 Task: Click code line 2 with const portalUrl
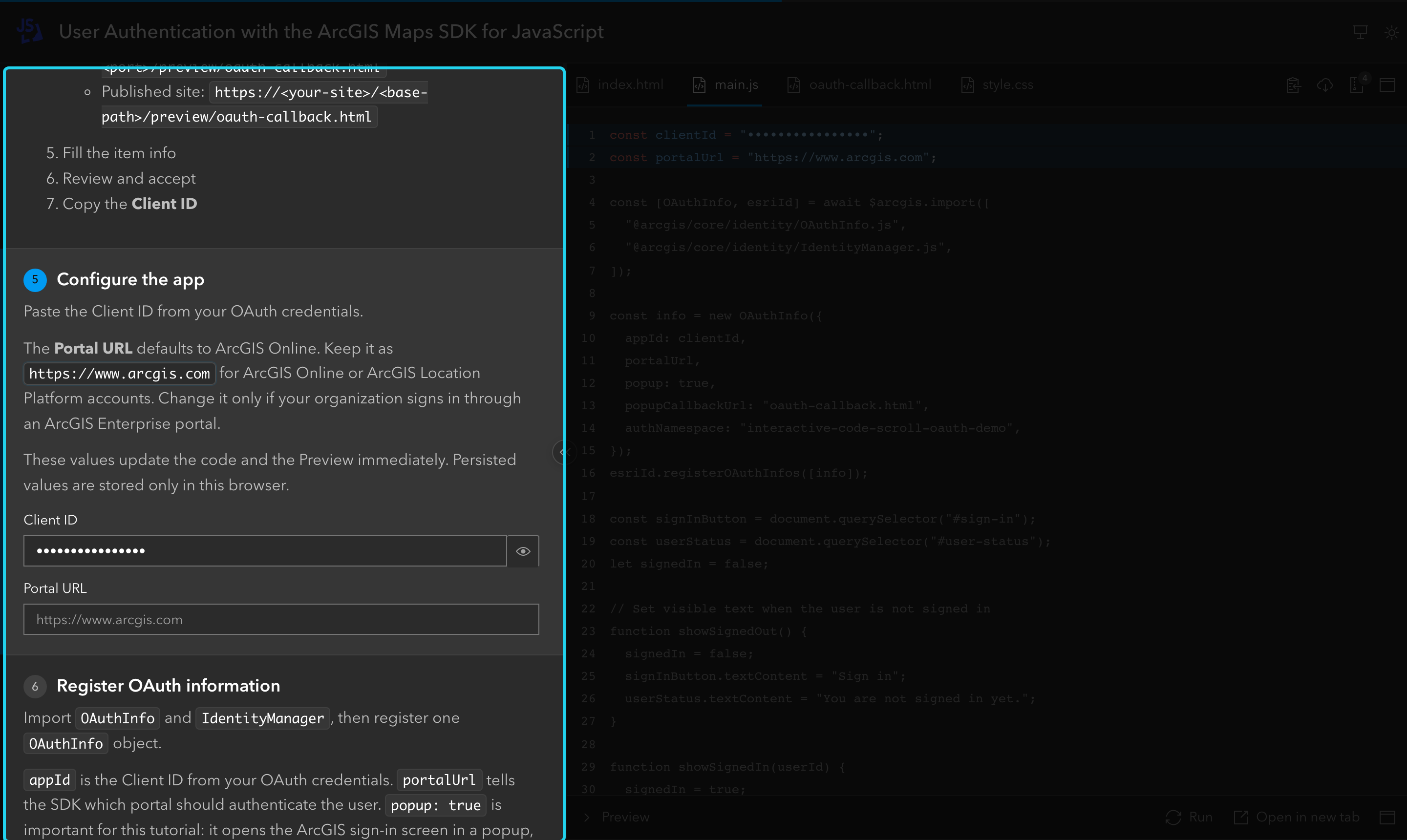pos(773,157)
